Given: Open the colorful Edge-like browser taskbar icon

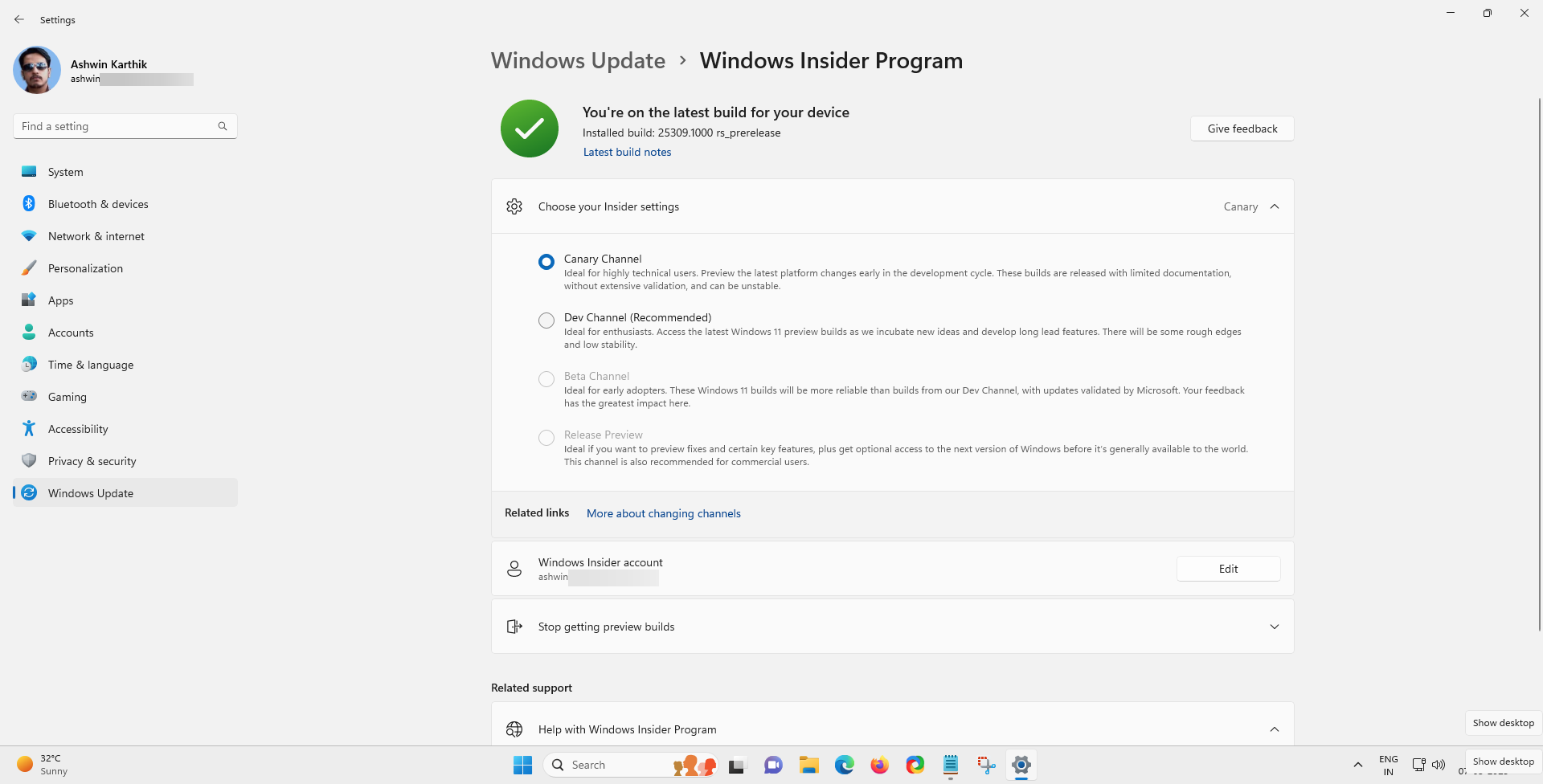Looking at the screenshot, I should point(915,765).
